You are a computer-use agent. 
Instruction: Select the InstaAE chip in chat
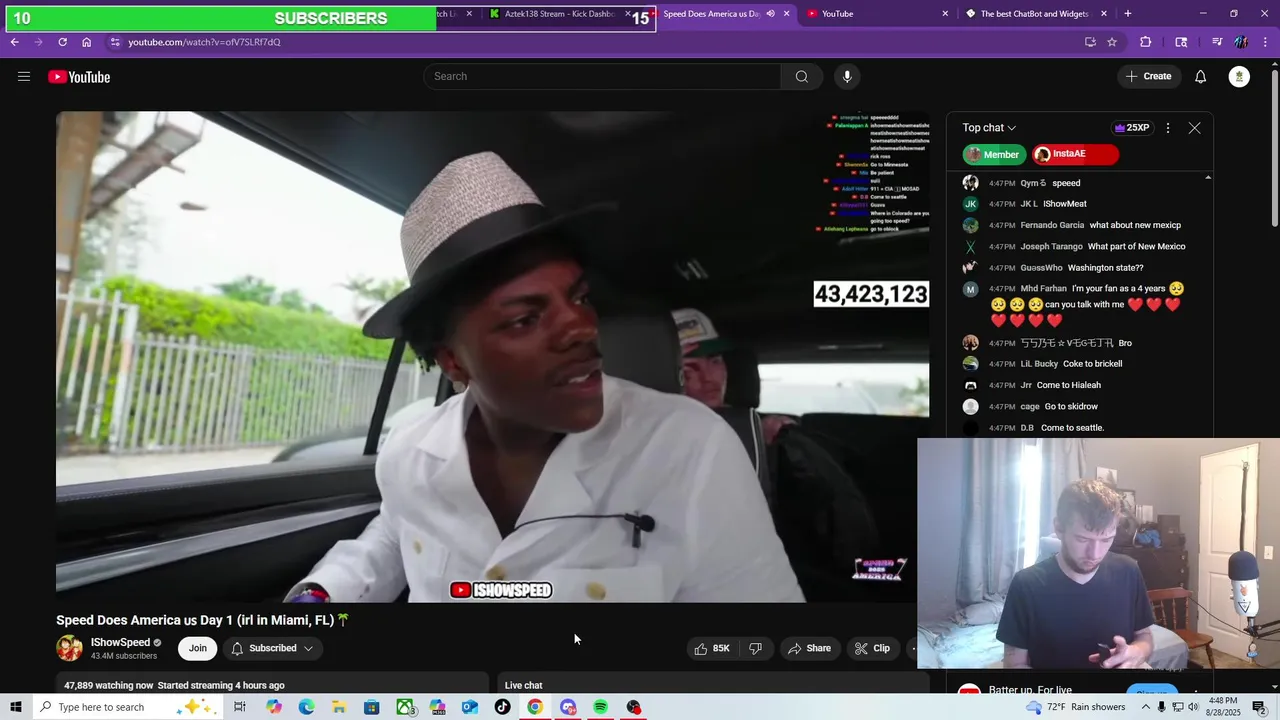1075,154
